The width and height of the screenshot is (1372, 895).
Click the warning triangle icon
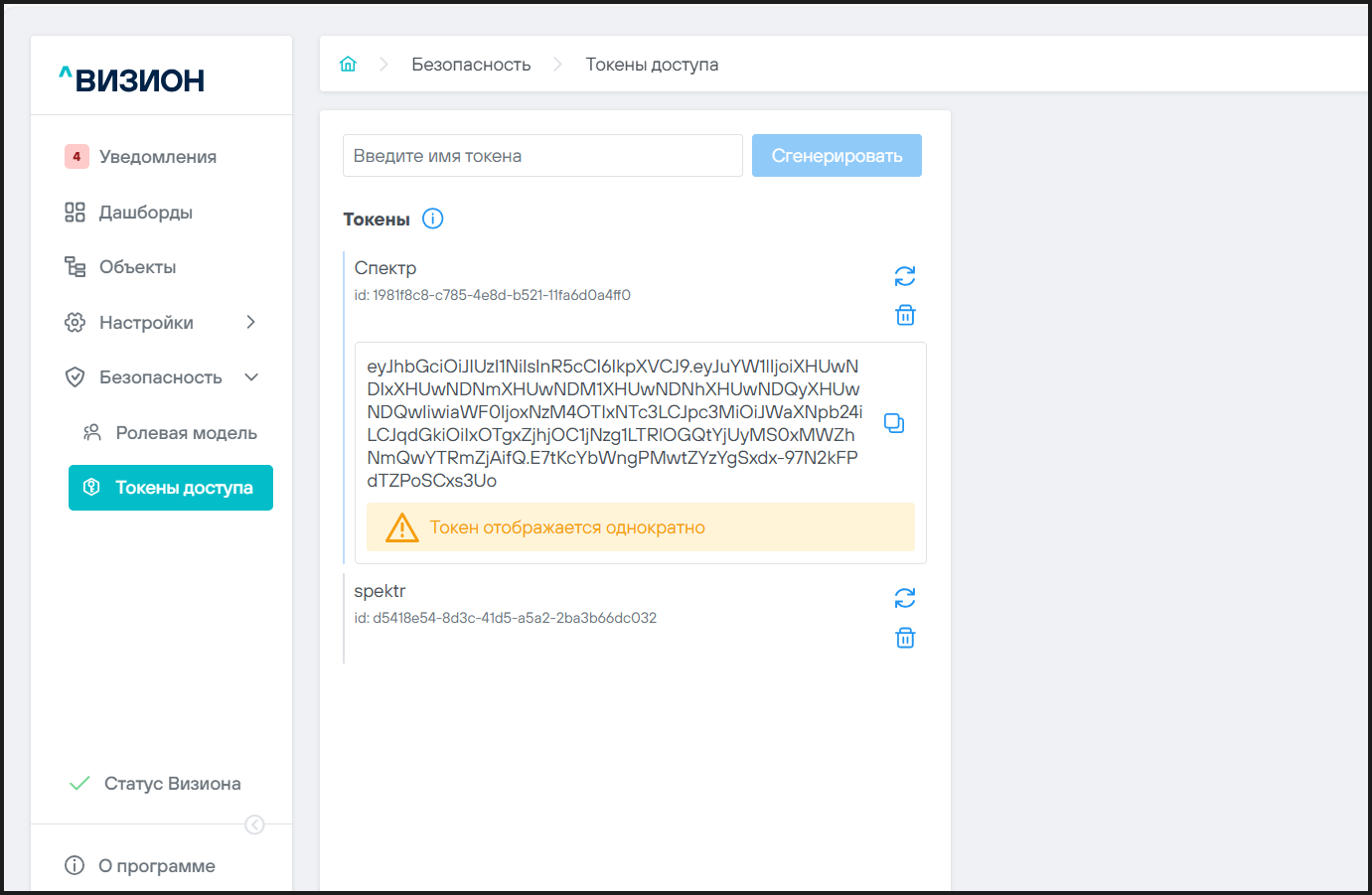point(402,527)
